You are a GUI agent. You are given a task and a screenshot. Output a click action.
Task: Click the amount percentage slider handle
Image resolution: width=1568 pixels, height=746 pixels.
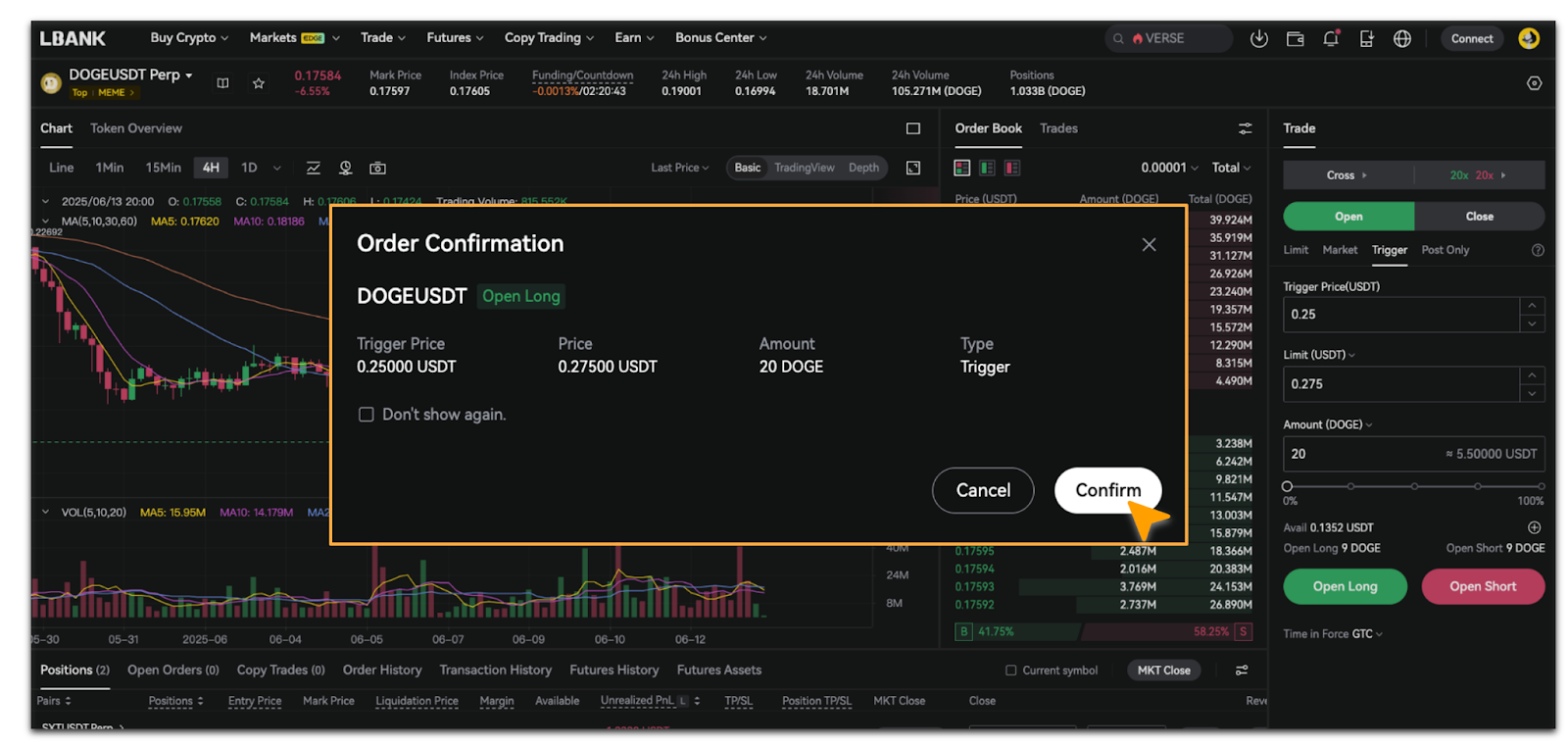point(1287,486)
